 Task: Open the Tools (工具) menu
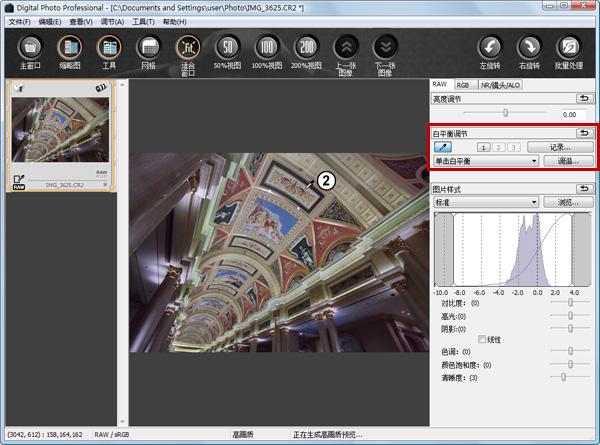click(143, 22)
